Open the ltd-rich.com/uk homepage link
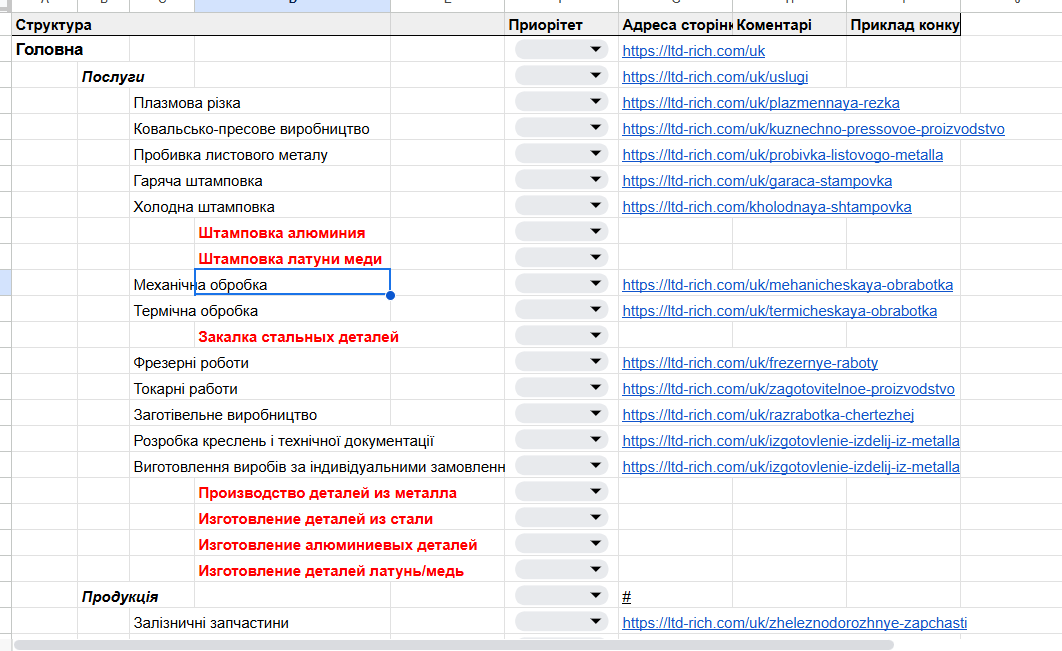This screenshot has height=651, width=1062. [x=694, y=51]
